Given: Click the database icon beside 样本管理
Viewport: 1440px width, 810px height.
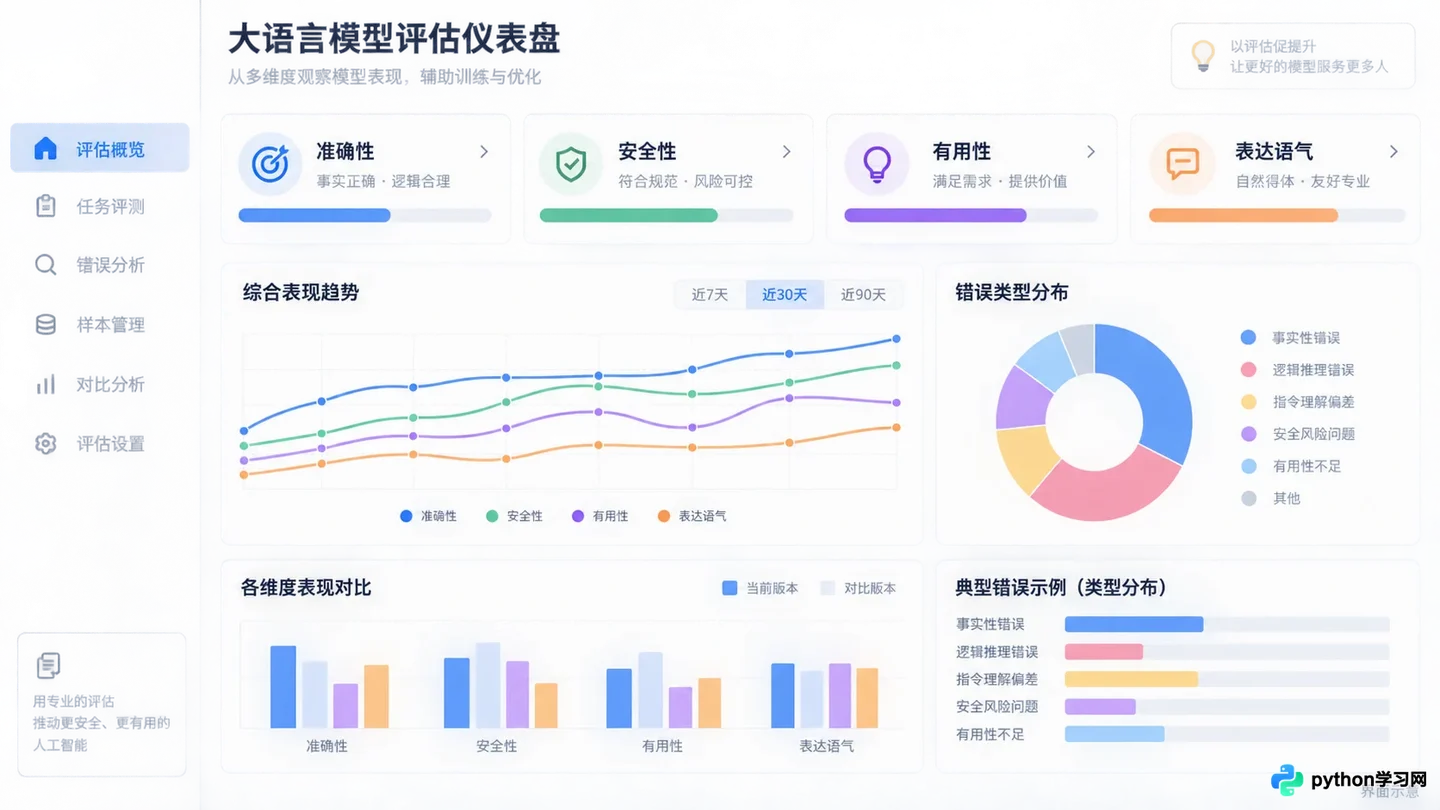Looking at the screenshot, I should pos(46,325).
